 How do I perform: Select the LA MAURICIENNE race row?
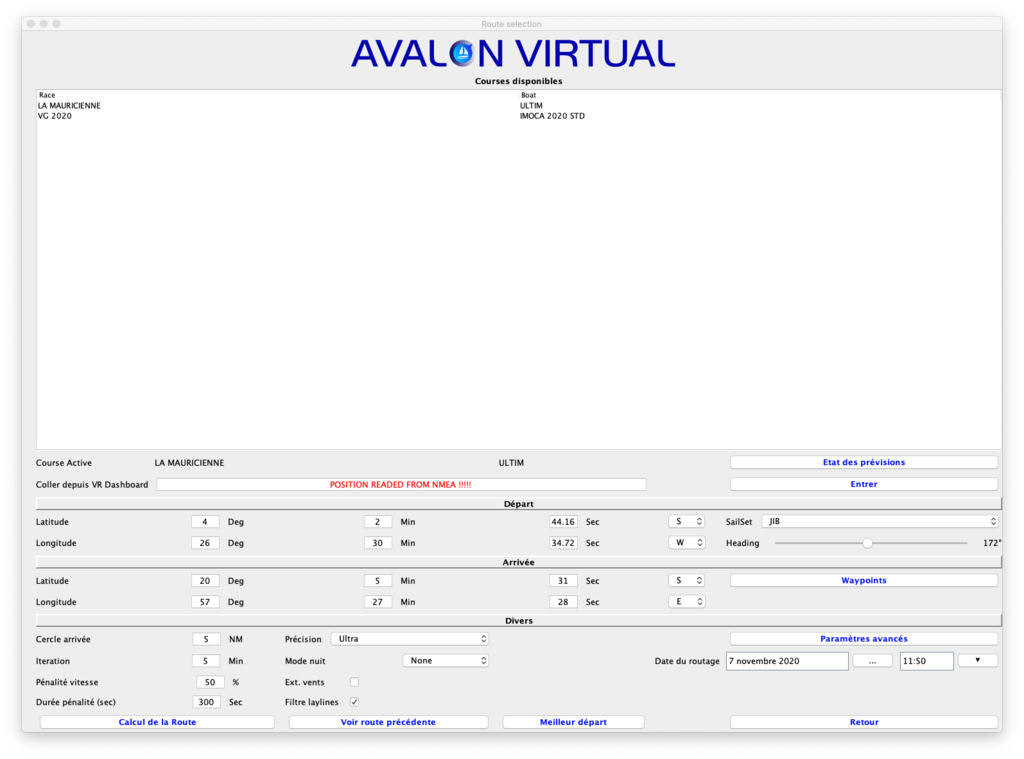point(519,105)
